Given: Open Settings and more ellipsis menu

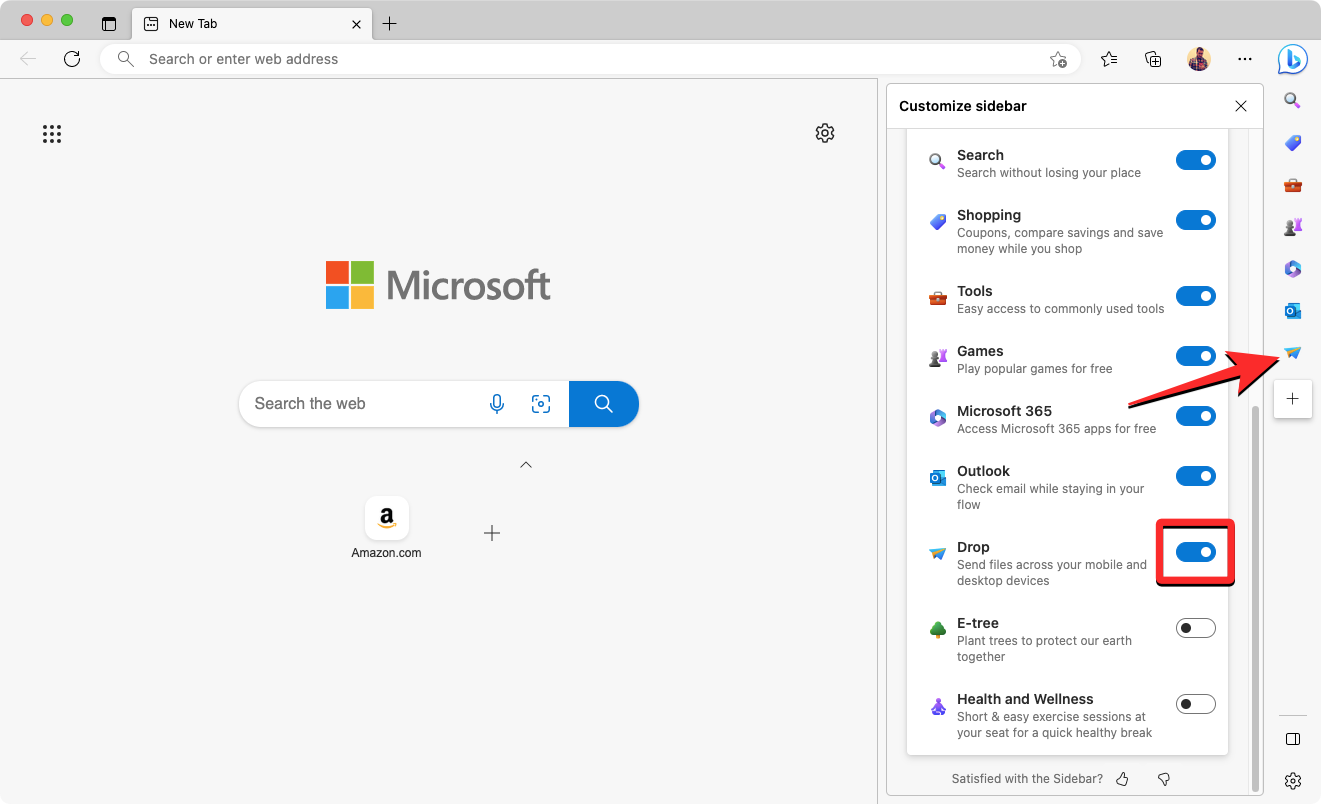Looking at the screenshot, I should 1244,60.
